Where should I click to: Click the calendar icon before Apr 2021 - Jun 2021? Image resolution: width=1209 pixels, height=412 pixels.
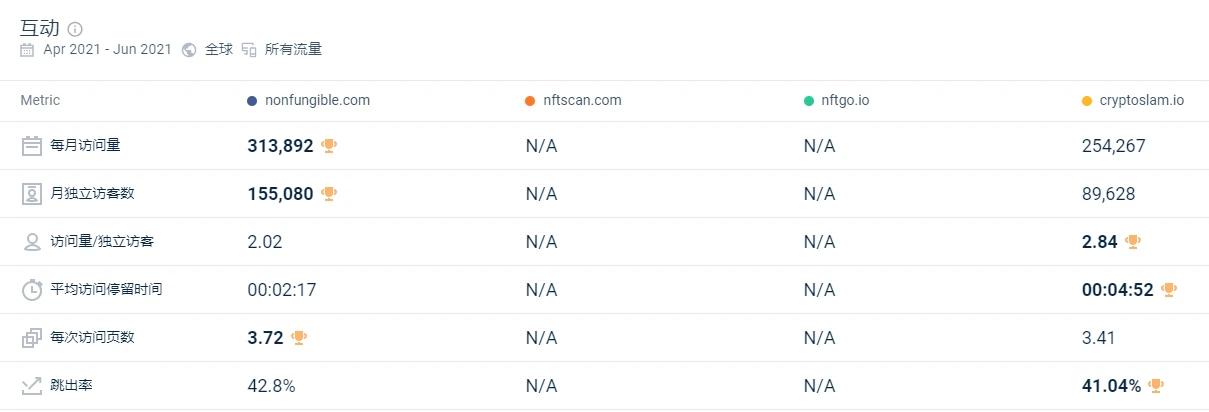pos(27,49)
